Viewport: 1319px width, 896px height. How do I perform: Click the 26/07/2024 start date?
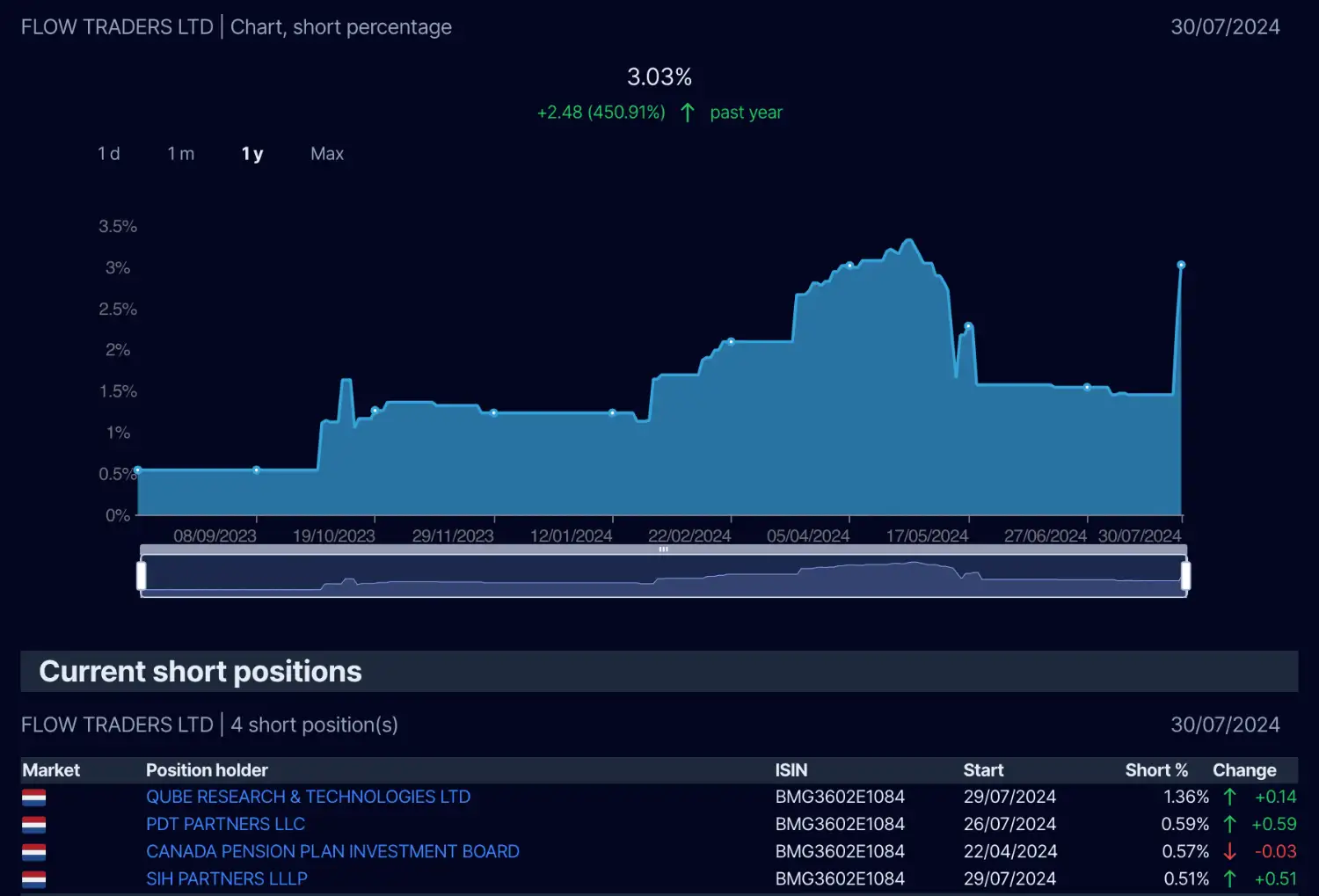click(x=1009, y=824)
